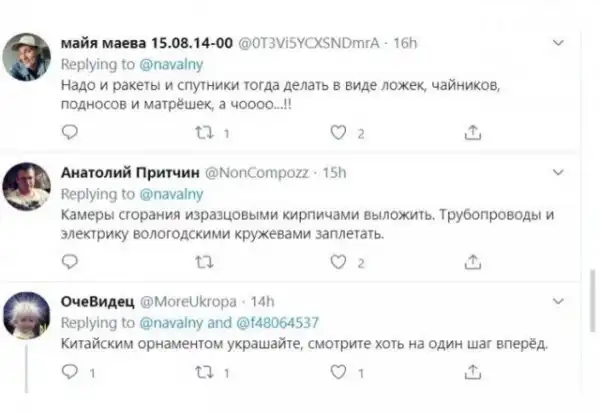The width and height of the screenshot is (600, 412).
Task: Retweet Анатолий Притчин's tweet
Action: point(203,262)
